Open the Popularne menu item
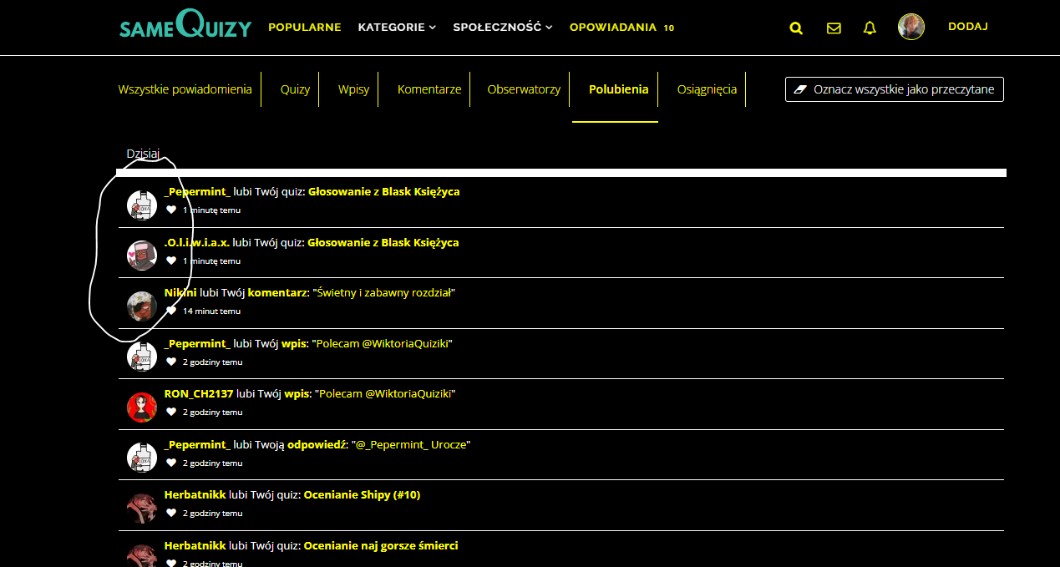 point(304,27)
